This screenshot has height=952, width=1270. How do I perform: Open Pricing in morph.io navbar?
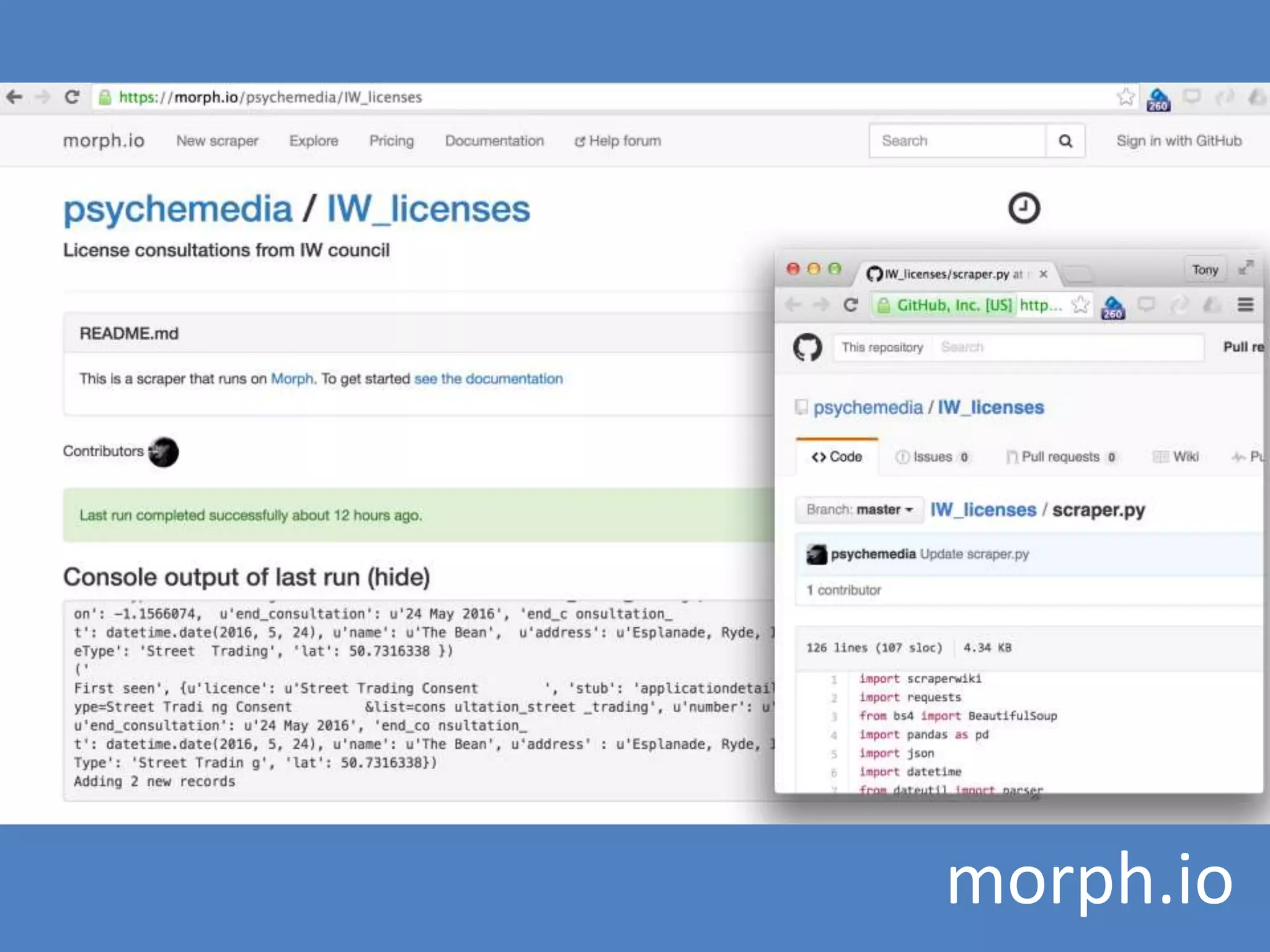(391, 141)
